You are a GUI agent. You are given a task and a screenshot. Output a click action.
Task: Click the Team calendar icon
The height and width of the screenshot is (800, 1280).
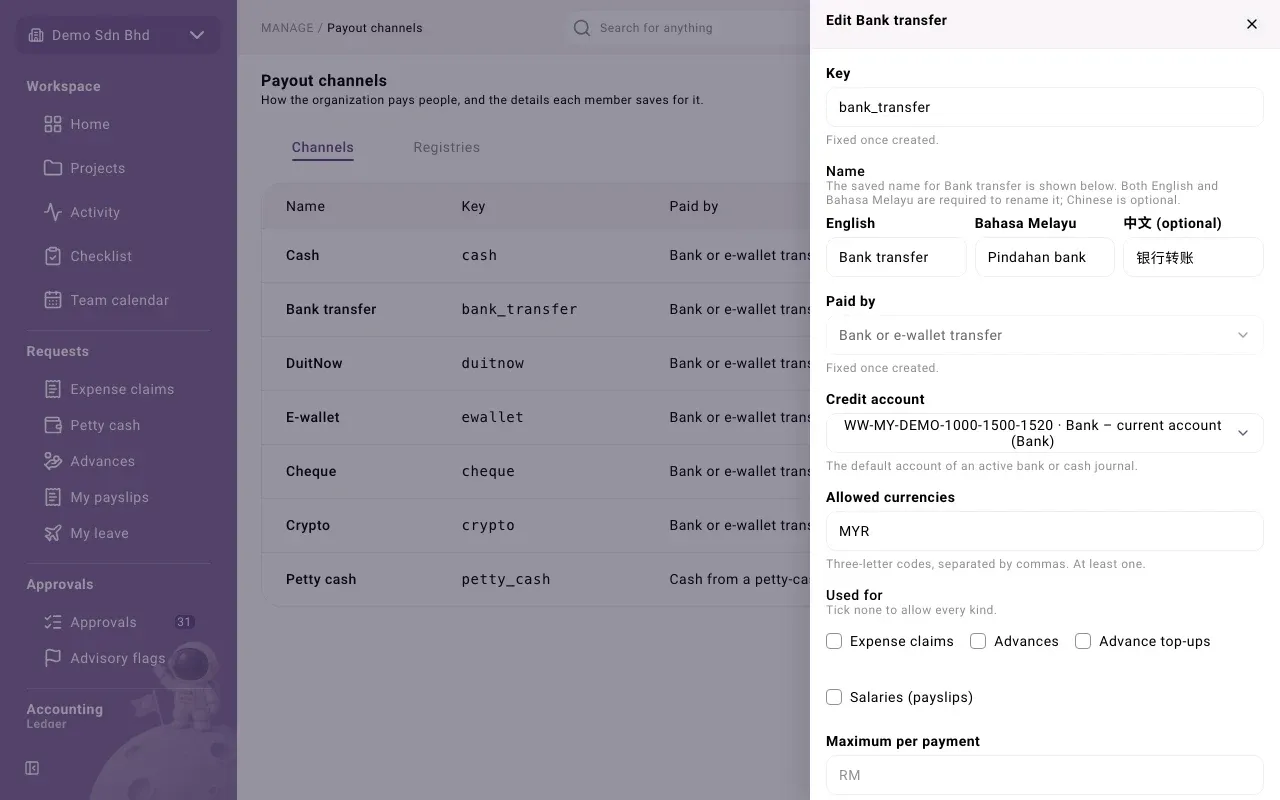point(53,300)
